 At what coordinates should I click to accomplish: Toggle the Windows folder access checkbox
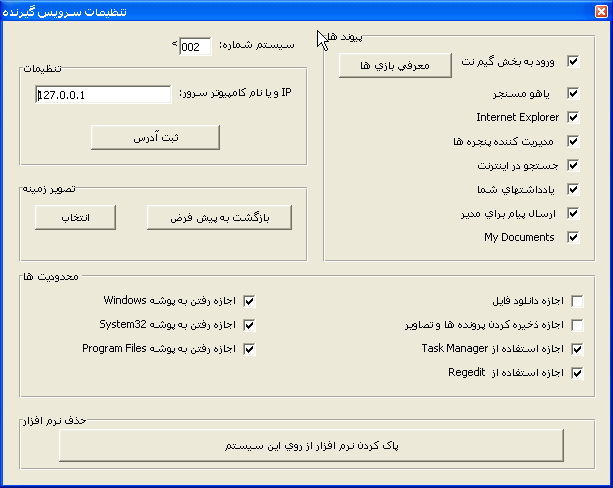pos(249,301)
